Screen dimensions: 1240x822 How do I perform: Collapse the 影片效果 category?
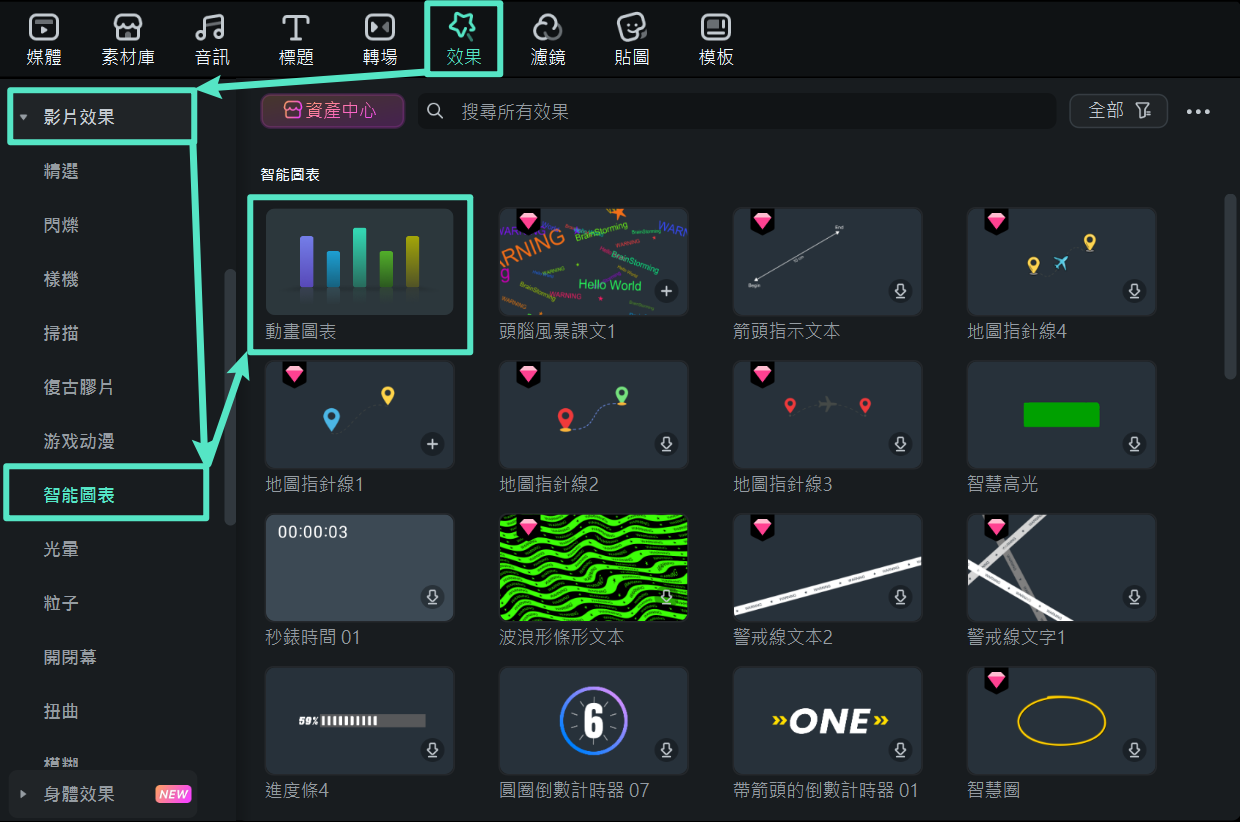24,118
